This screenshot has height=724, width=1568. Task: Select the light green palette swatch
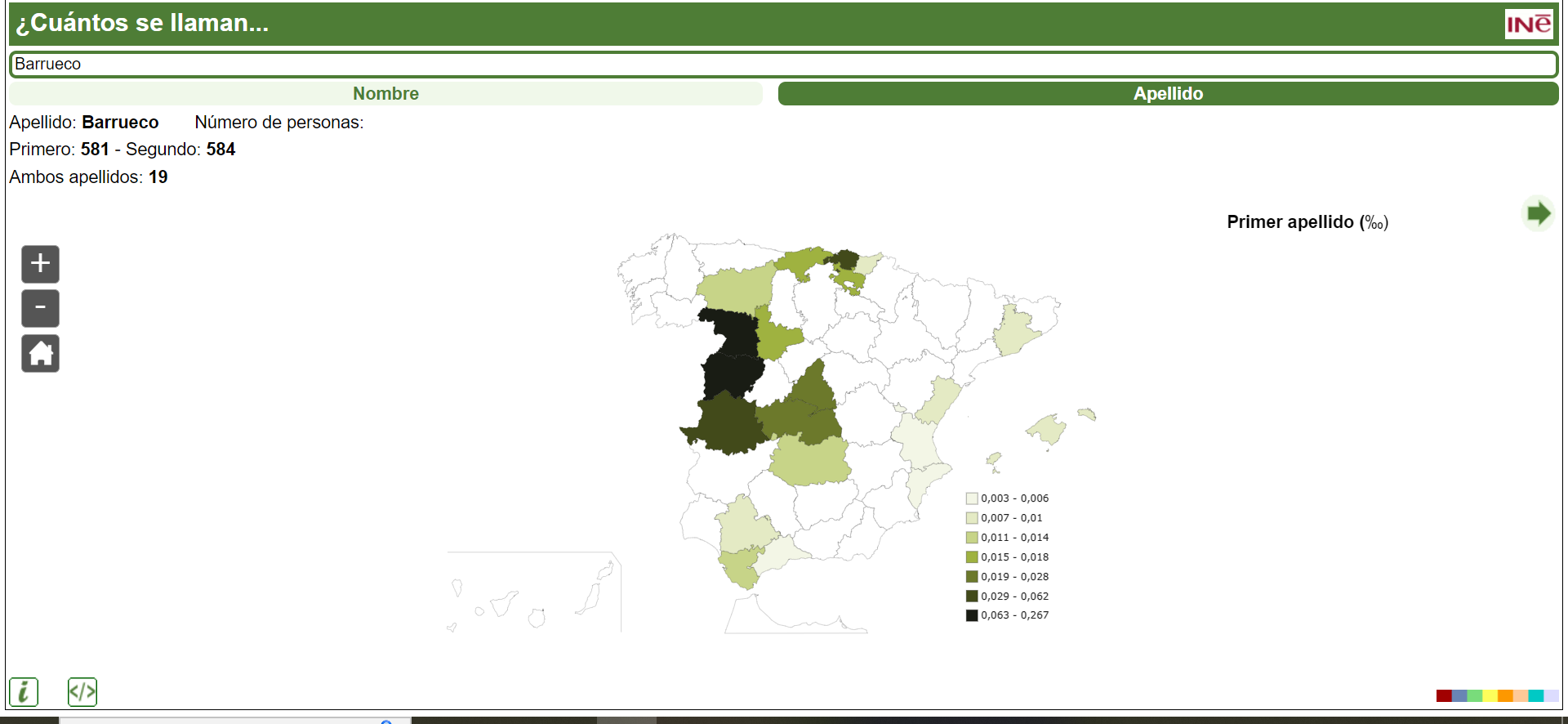[x=1475, y=695]
